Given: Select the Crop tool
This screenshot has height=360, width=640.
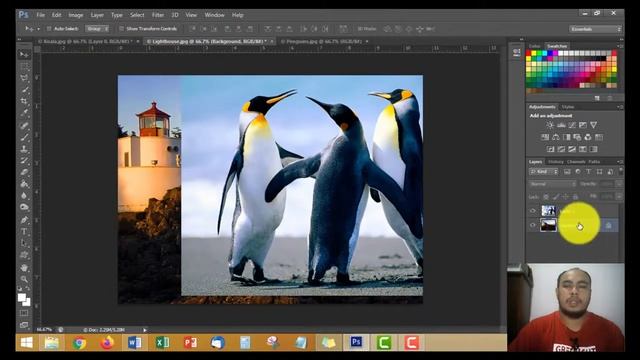Looking at the screenshot, I should (24, 102).
